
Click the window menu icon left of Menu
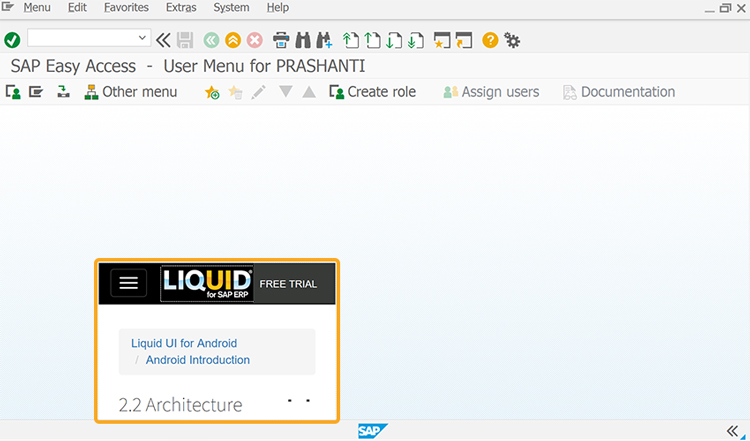8,7
